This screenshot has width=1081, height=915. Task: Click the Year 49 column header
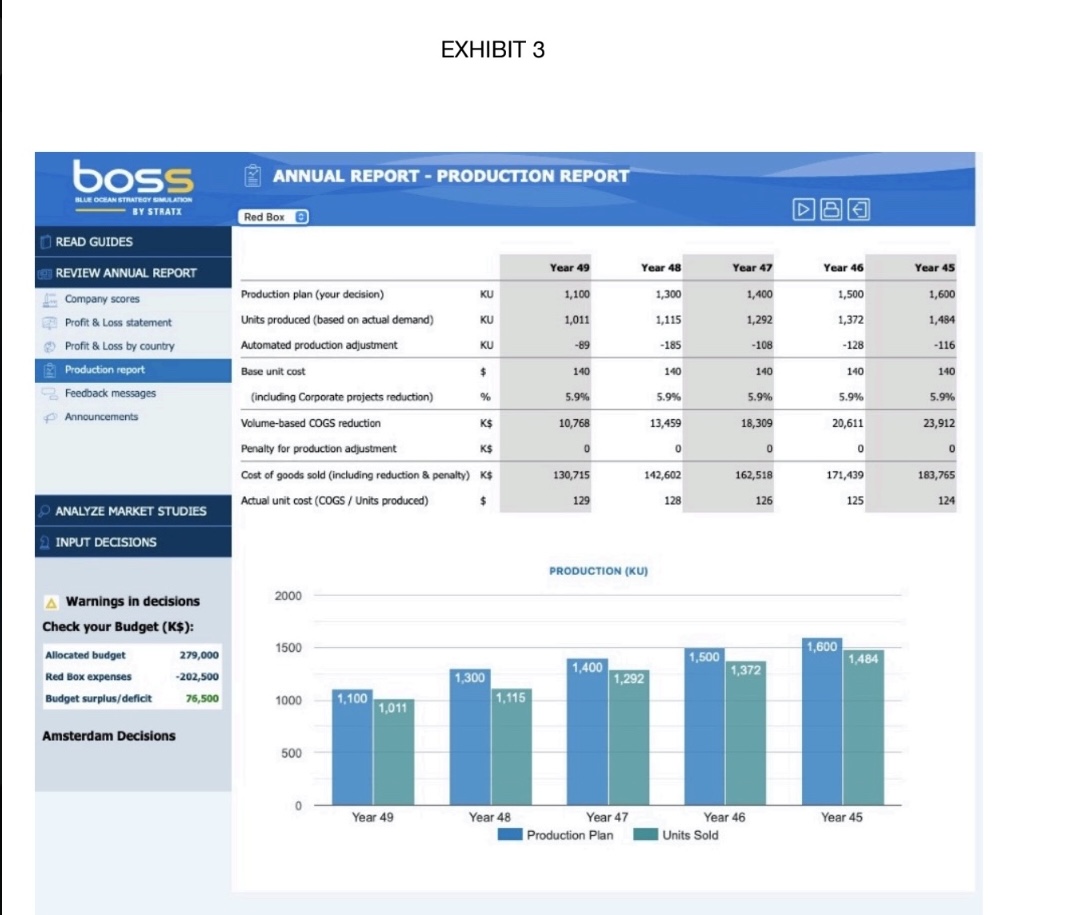pos(569,268)
